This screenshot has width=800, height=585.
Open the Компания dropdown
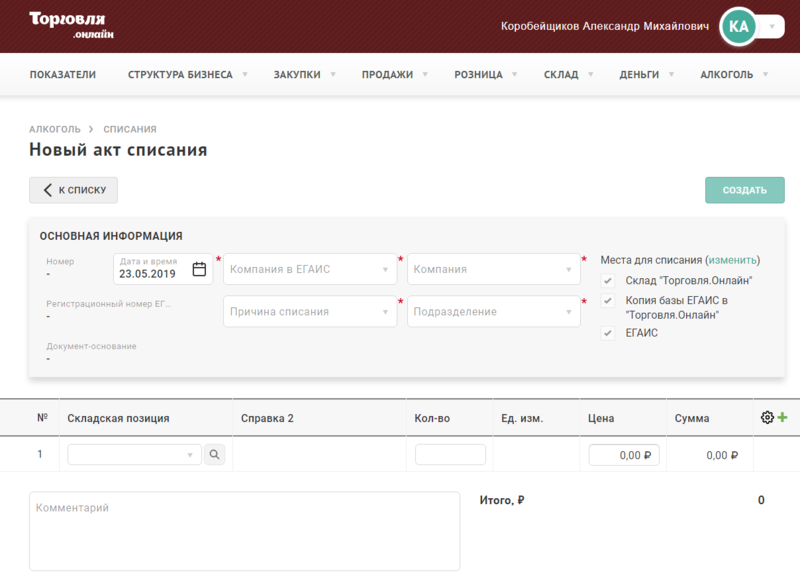coord(493,269)
